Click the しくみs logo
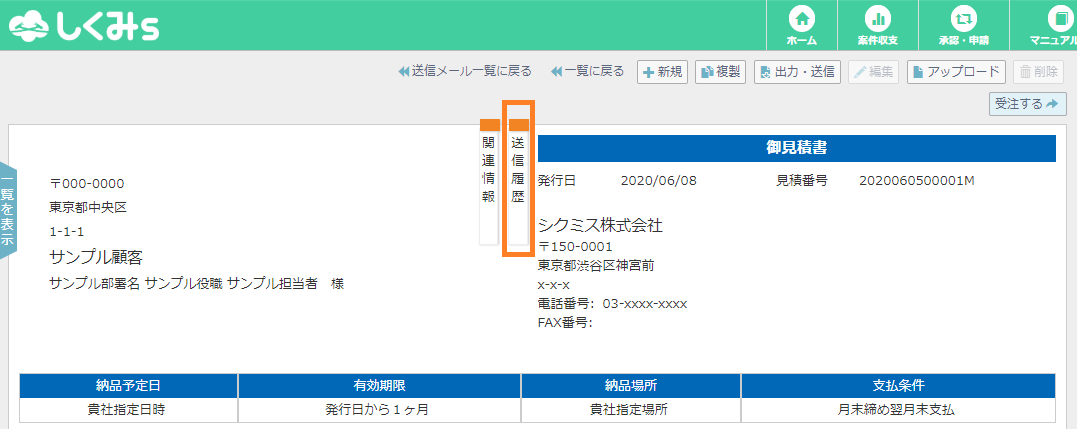Viewport: 1077px width, 429px height. coord(84,25)
